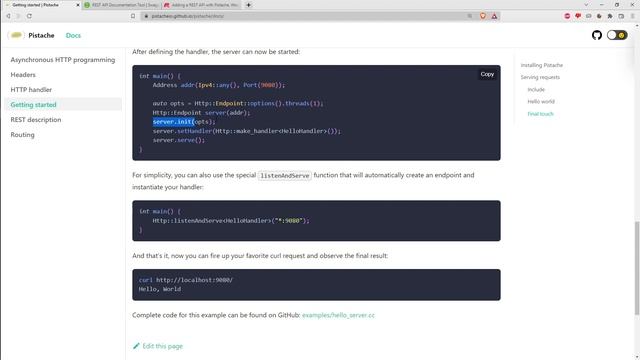The width and height of the screenshot is (640, 360).
Task: Click the red ad-blocker extension icon
Action: click(567, 16)
